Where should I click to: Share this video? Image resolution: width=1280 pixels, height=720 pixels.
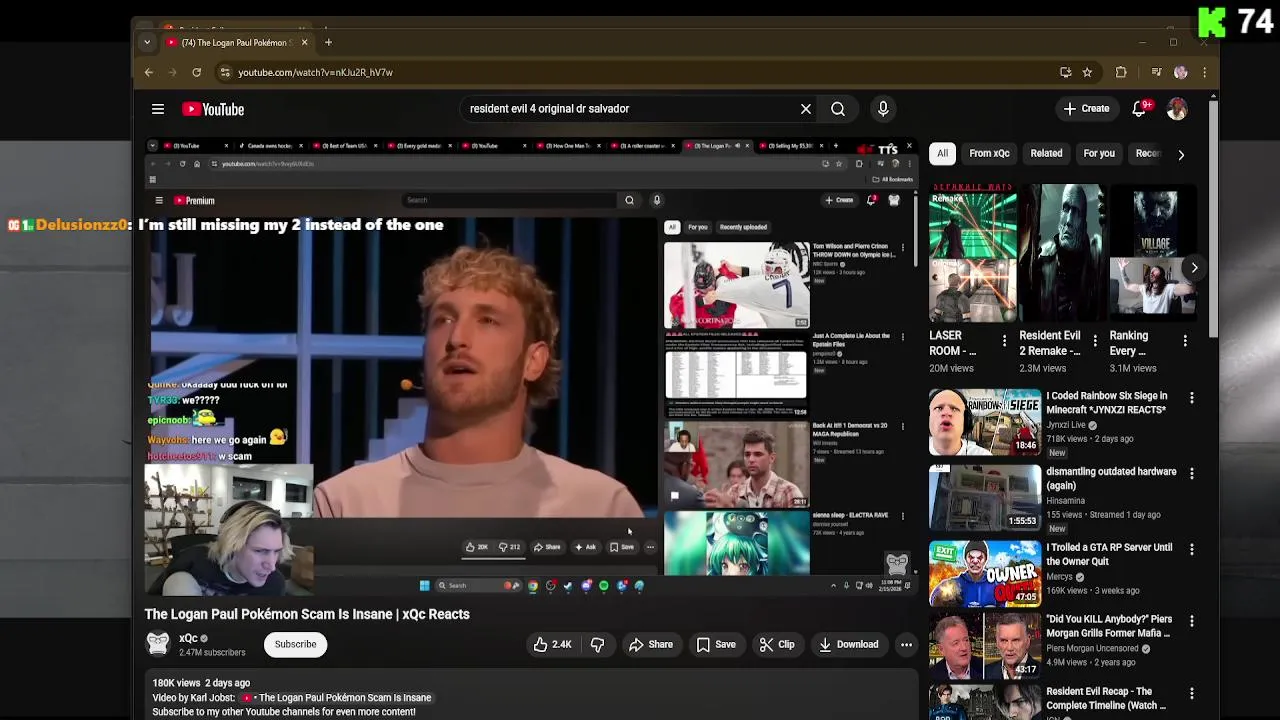(x=651, y=645)
